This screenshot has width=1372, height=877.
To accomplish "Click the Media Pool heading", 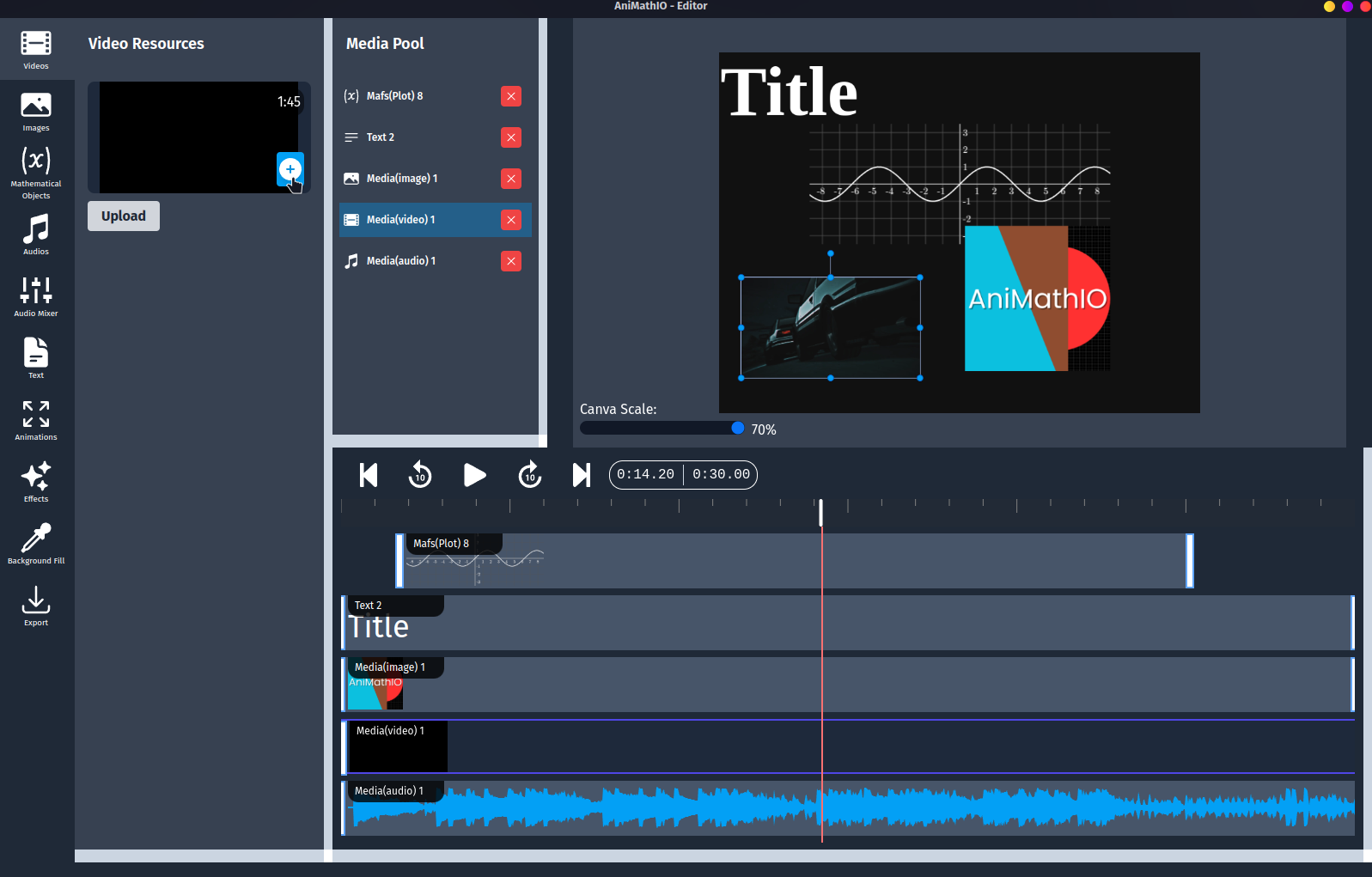I will click(x=385, y=44).
